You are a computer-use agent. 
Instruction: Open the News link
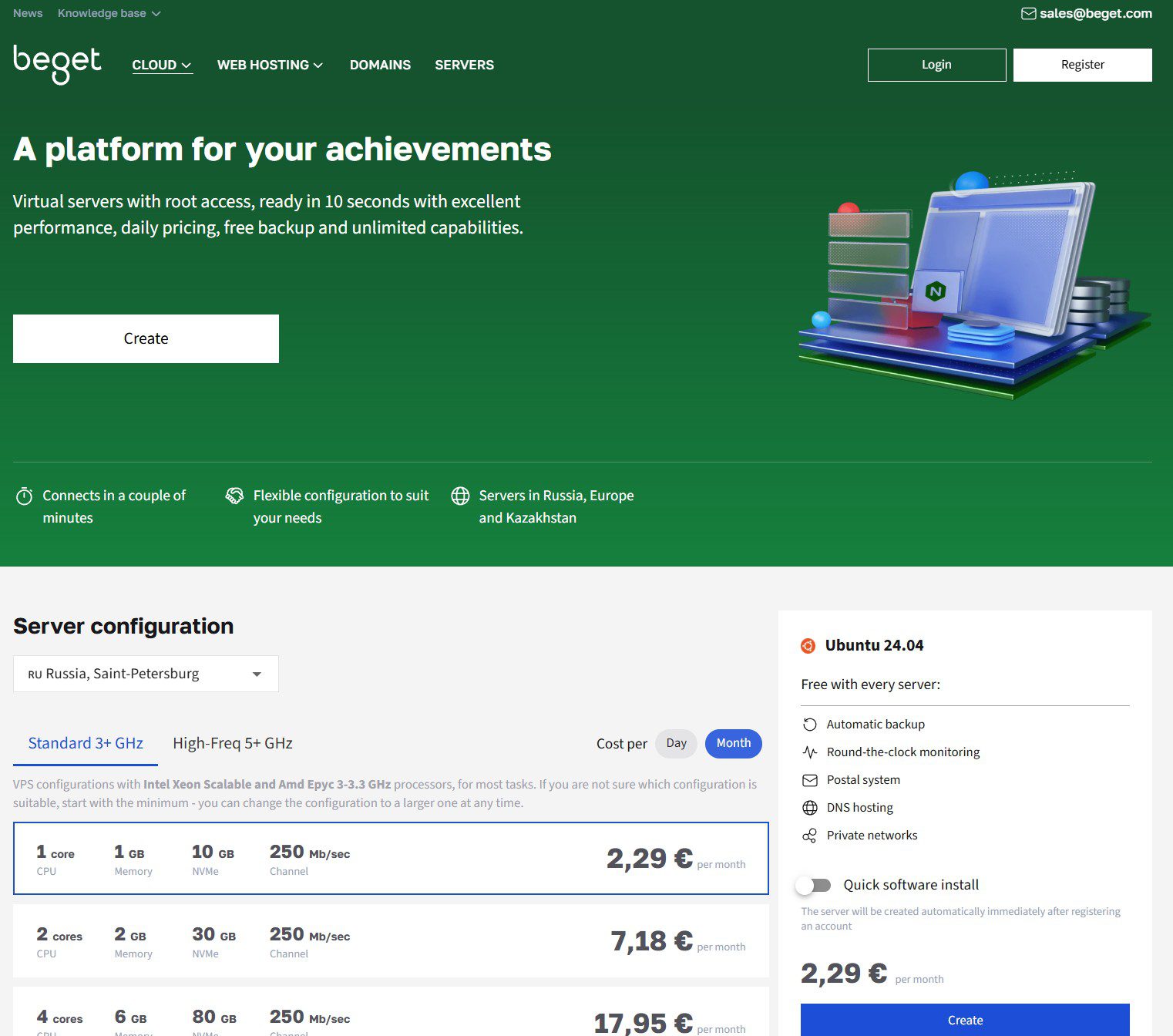(28, 13)
